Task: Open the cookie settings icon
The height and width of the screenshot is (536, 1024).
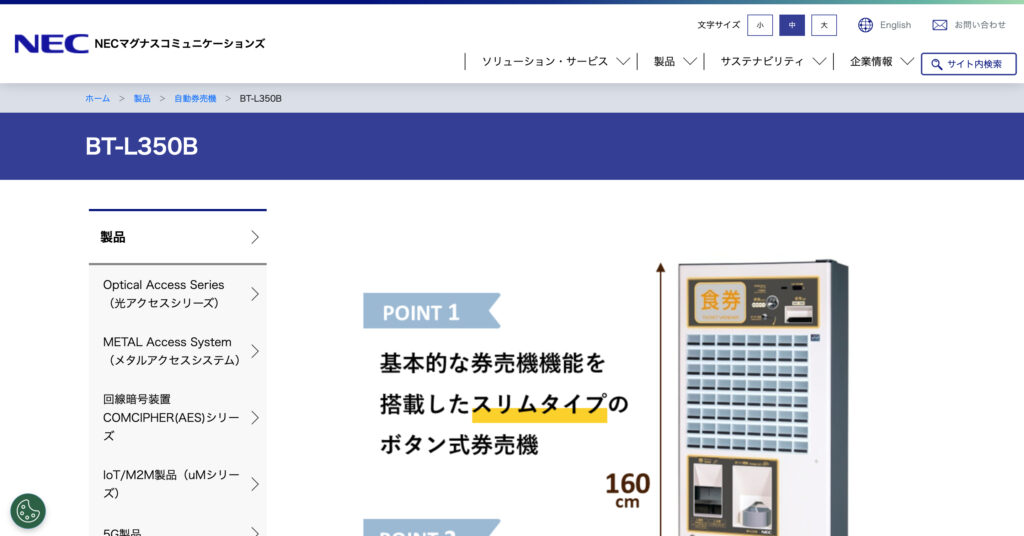Action: click(28, 511)
